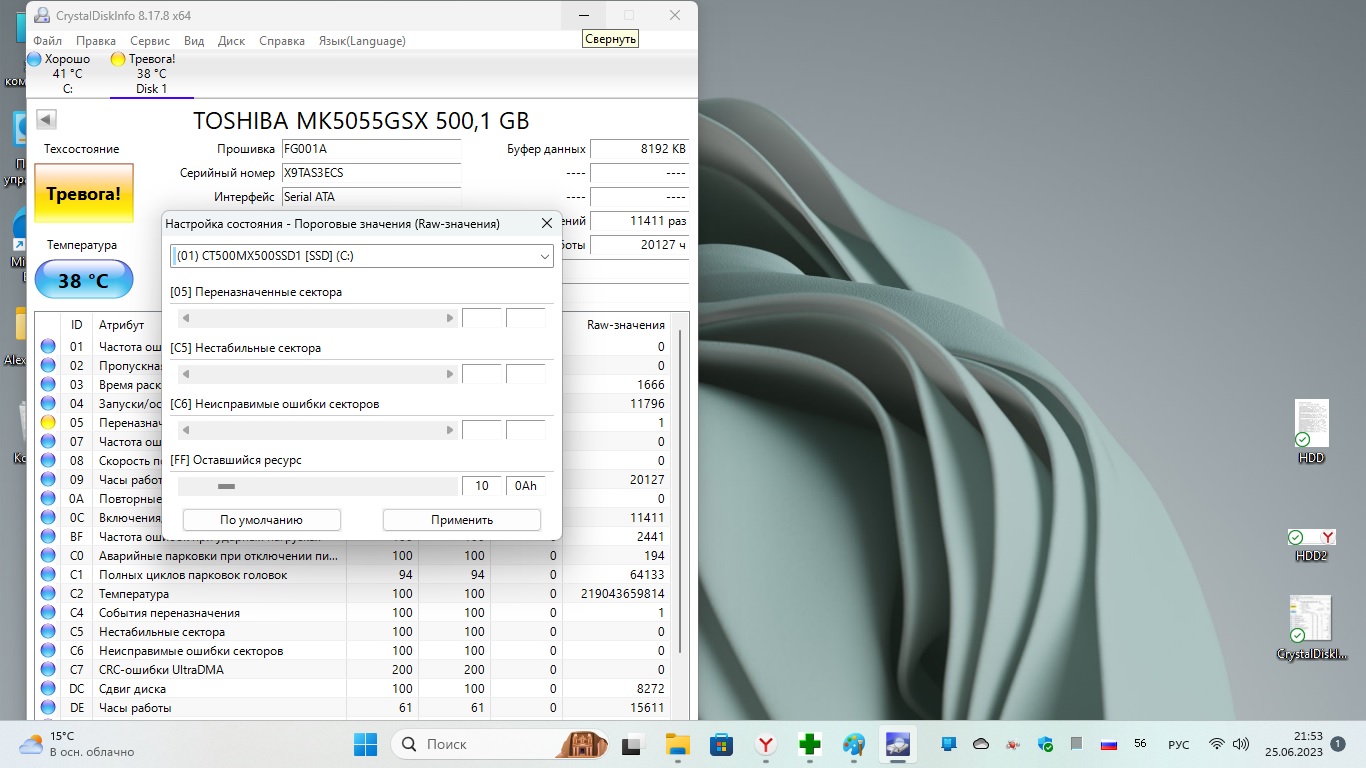Screen dimensions: 1366x768
Task: Click the Прошивка field showing FG001A
Action: click(x=371, y=149)
